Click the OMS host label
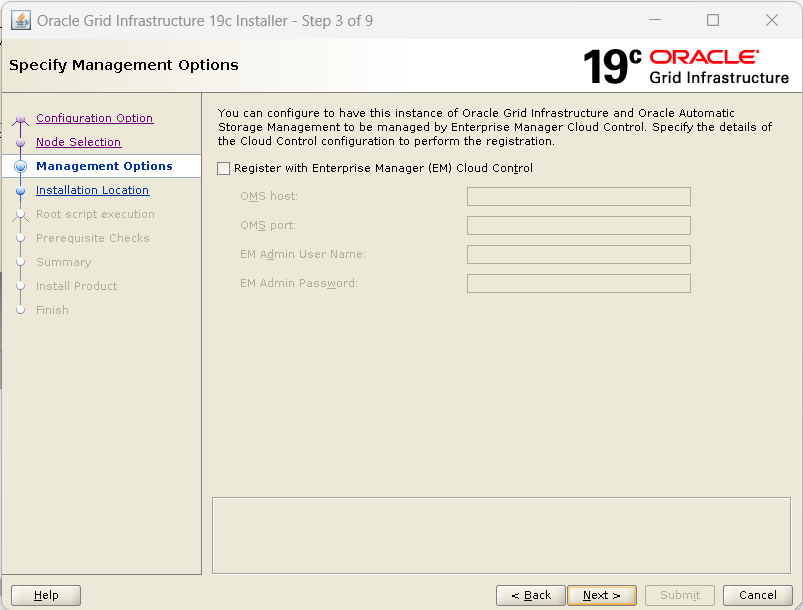 (269, 197)
